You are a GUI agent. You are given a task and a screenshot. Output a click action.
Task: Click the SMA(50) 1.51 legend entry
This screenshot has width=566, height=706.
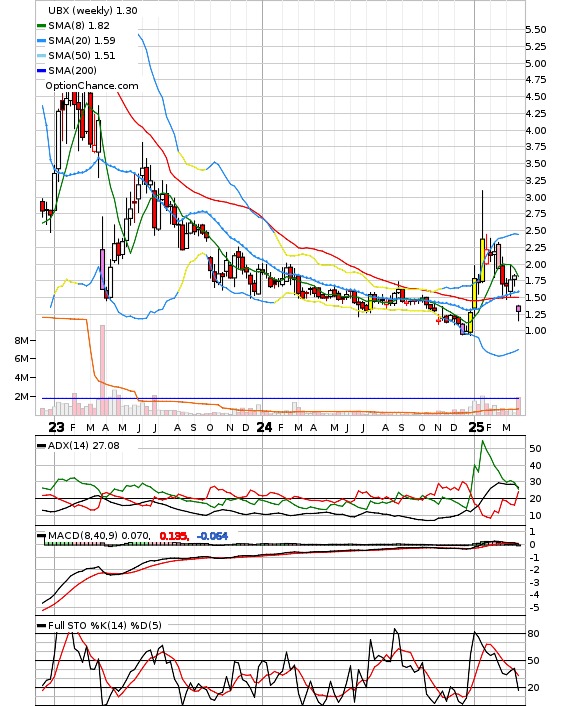76,55
